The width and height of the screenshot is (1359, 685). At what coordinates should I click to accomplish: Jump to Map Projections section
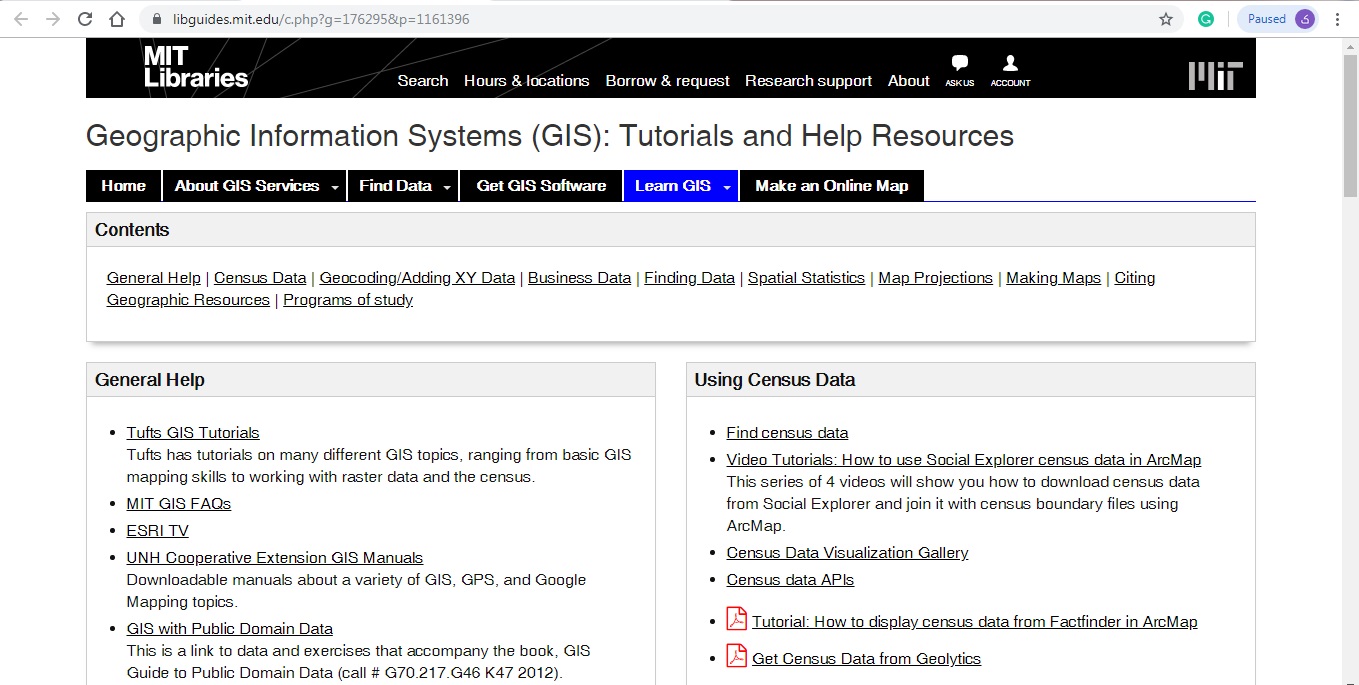[x=936, y=278]
